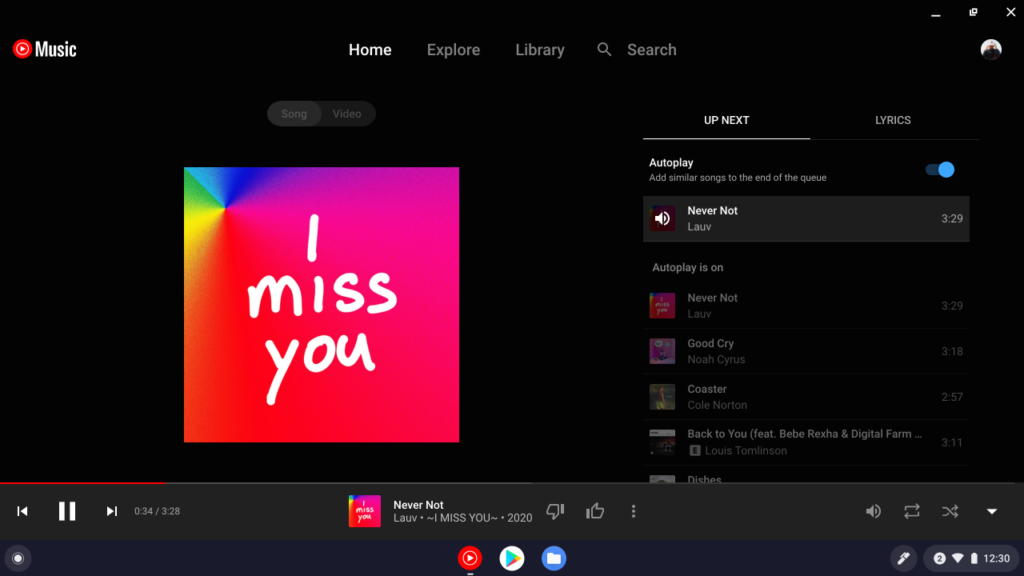Click YouTube Music shelf icon

click(x=470, y=558)
